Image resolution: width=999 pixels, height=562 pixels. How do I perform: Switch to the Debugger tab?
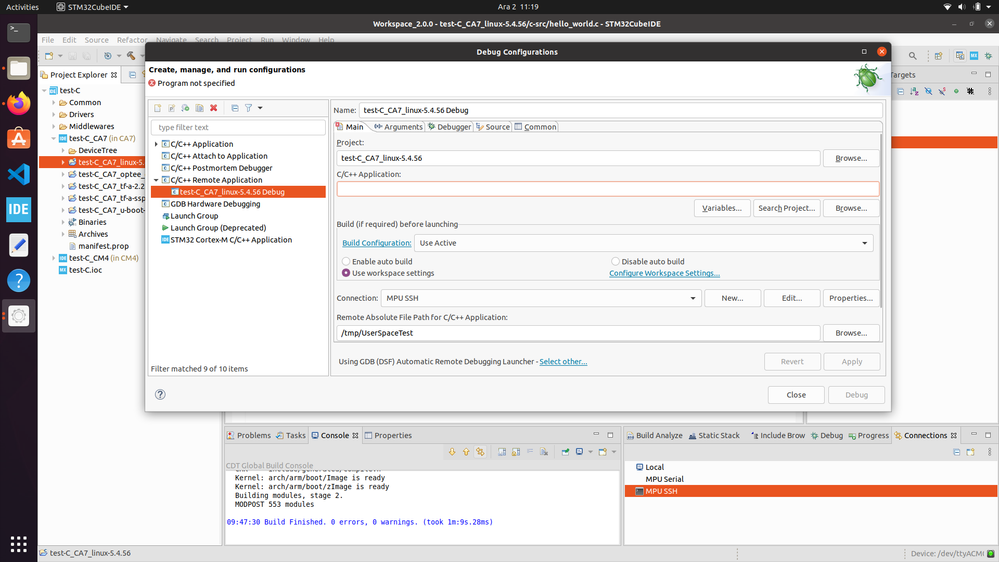(449, 127)
